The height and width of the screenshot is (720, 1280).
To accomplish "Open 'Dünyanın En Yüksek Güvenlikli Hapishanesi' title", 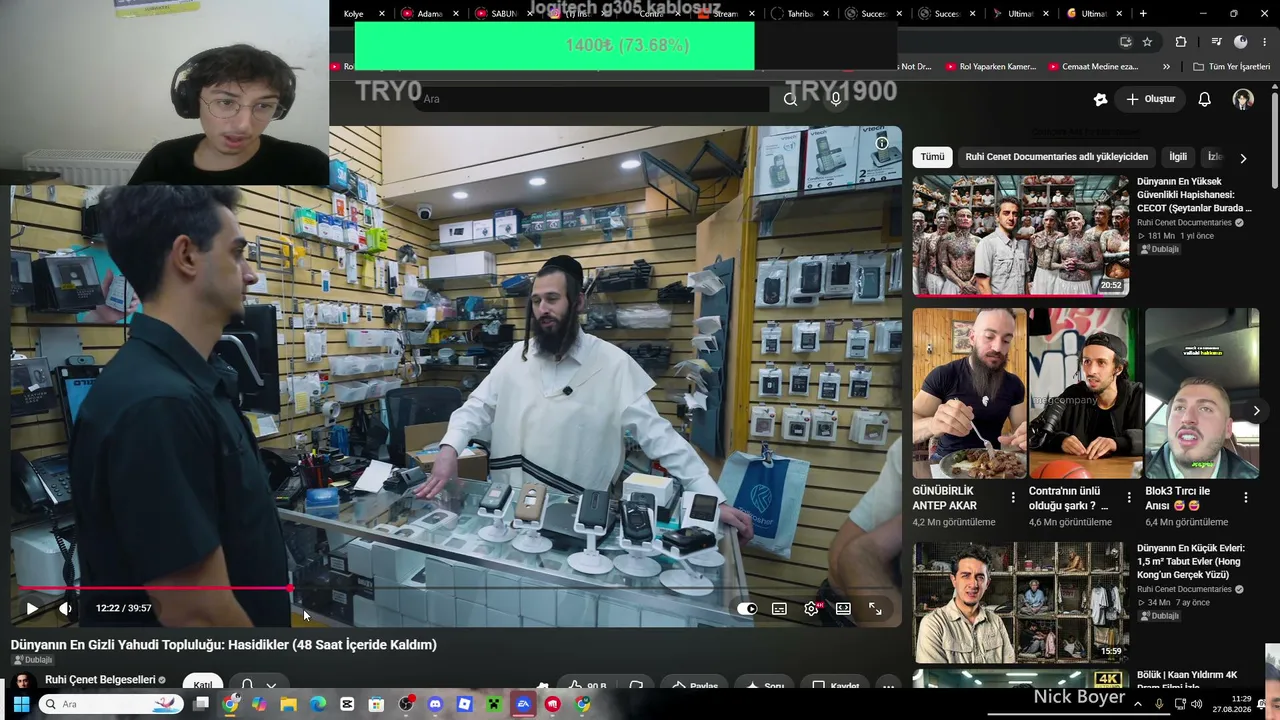I will tap(1194, 195).
